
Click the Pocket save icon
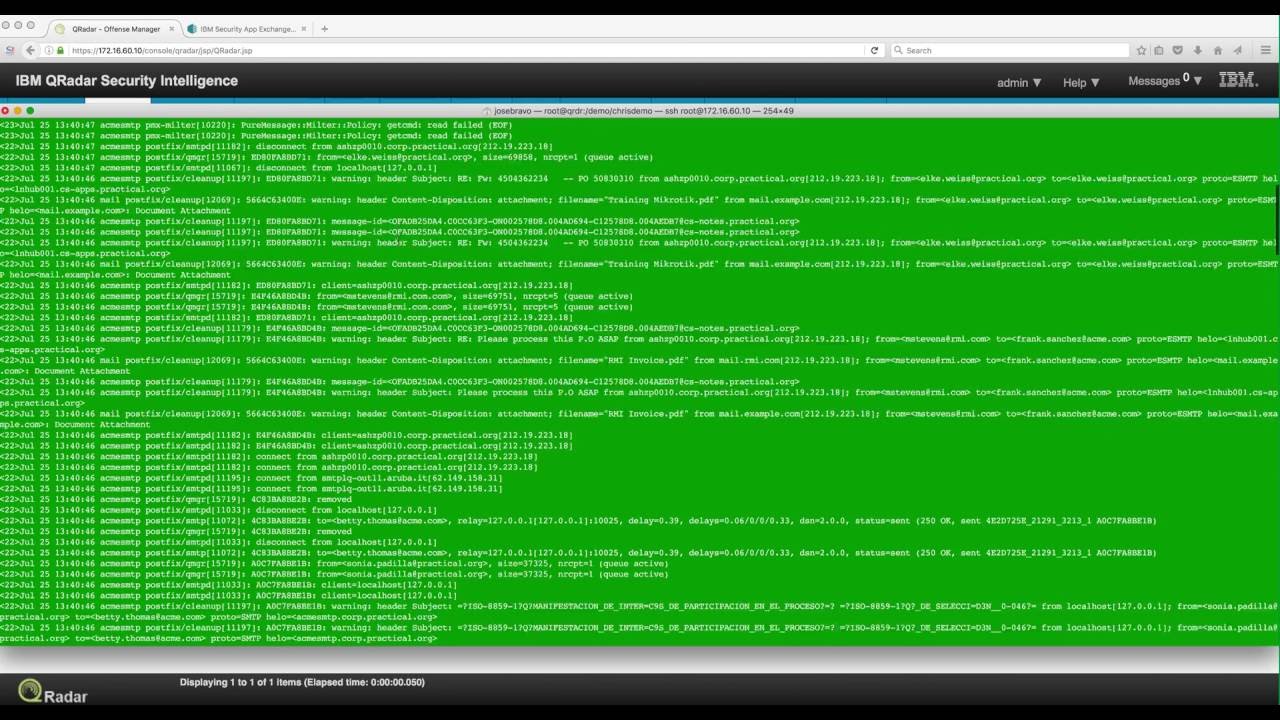[1178, 50]
